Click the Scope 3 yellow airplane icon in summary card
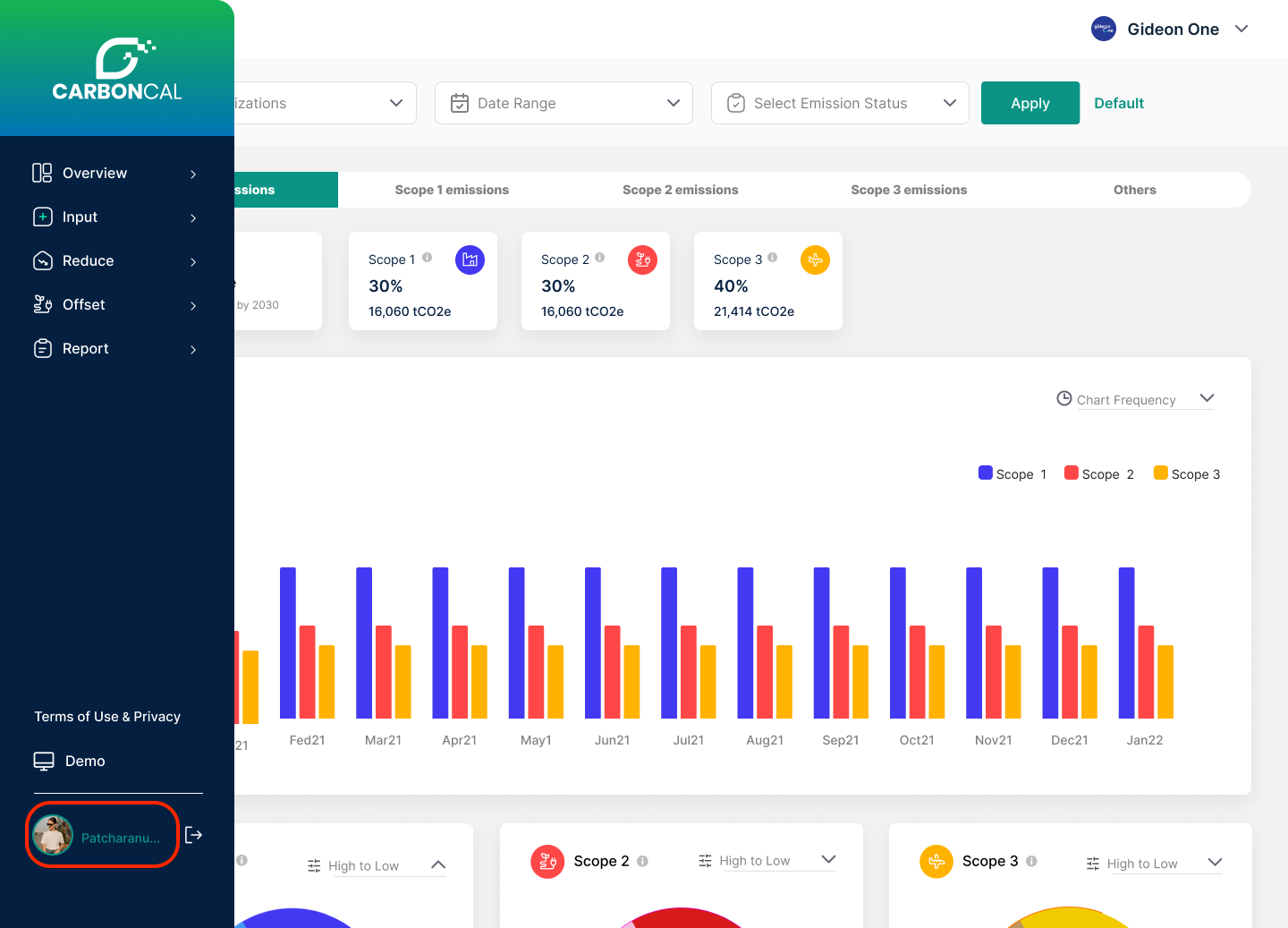 (x=815, y=260)
